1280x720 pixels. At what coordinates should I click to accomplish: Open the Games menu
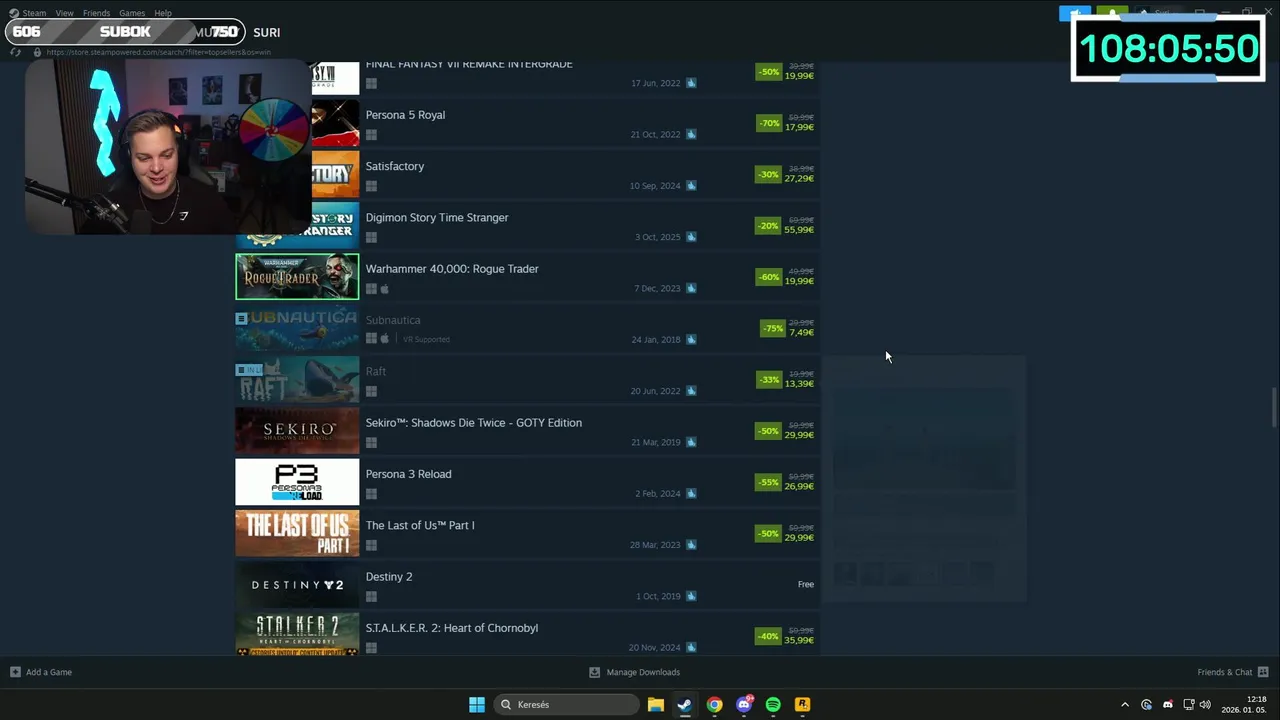point(132,13)
